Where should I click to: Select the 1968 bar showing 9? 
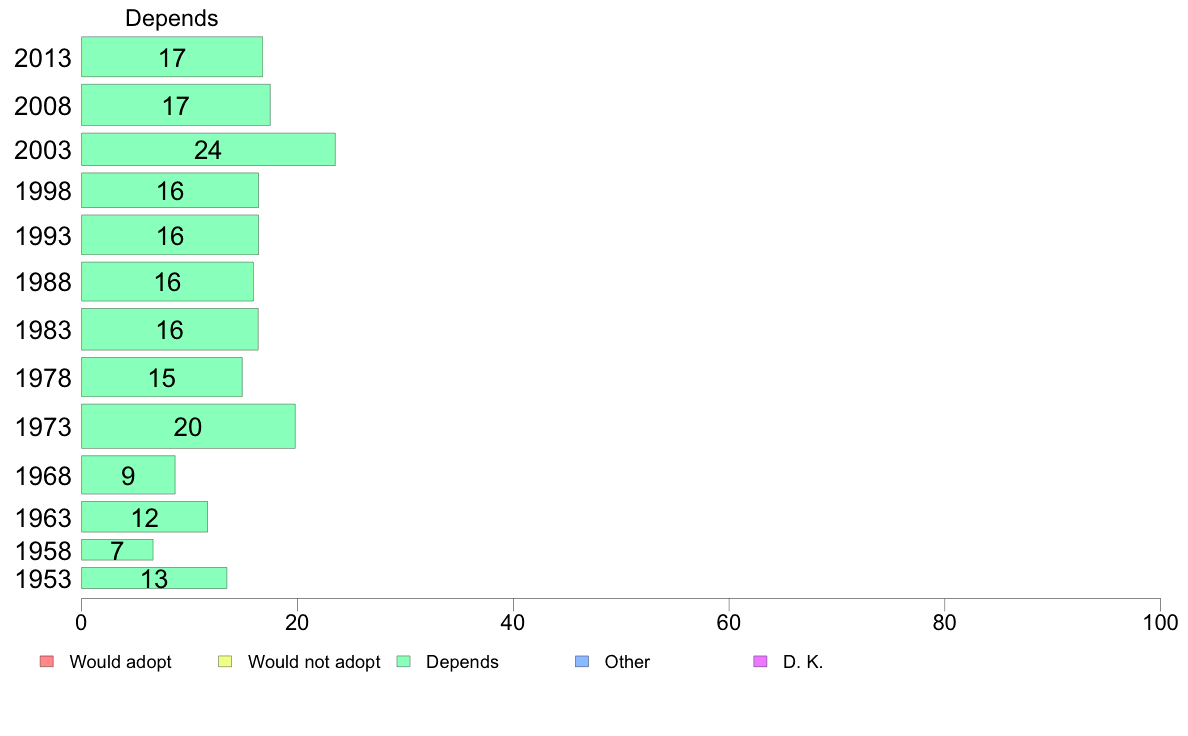(128, 475)
